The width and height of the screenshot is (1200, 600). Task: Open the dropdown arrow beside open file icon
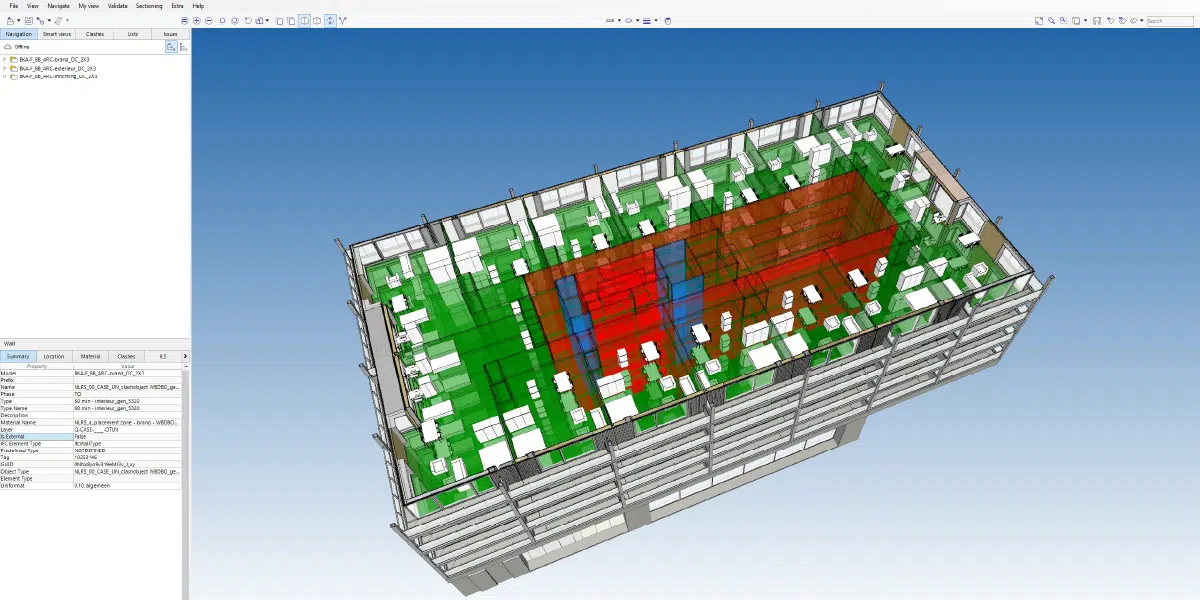click(19, 20)
